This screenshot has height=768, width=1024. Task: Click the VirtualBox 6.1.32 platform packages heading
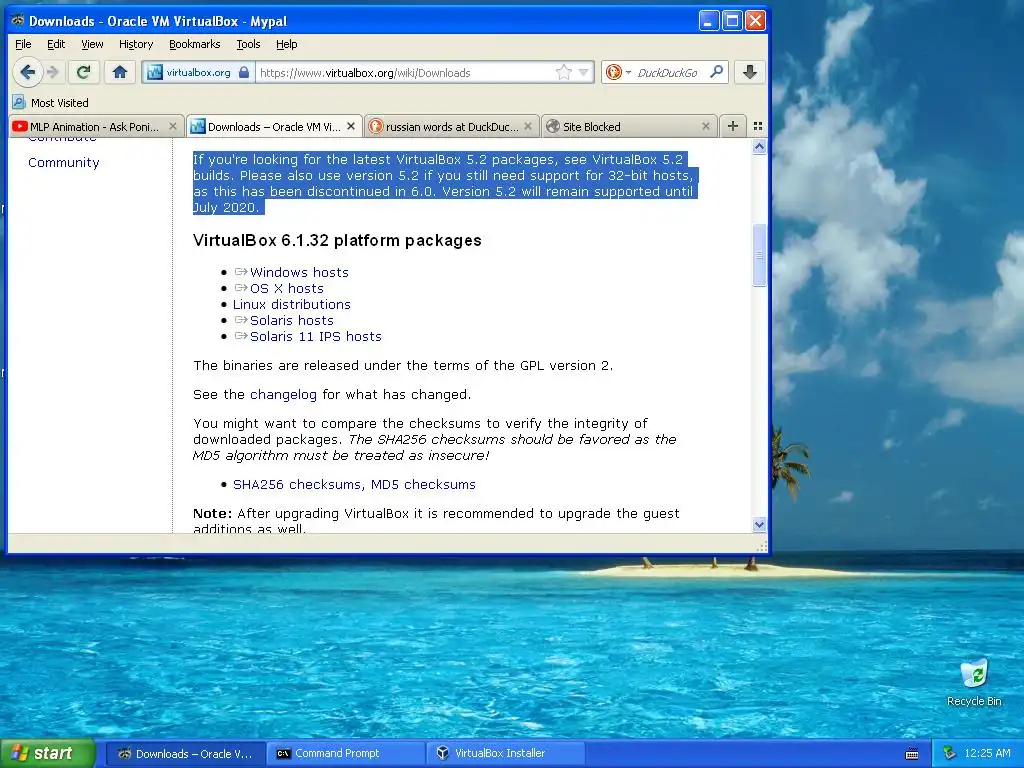coord(337,240)
